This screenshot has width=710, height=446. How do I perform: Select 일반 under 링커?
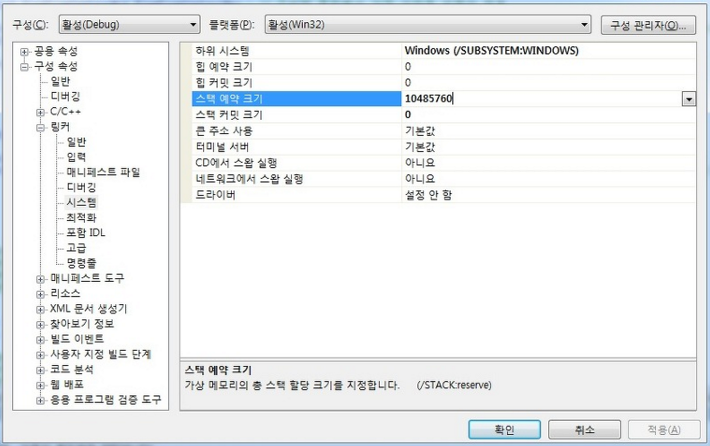[x=77, y=142]
